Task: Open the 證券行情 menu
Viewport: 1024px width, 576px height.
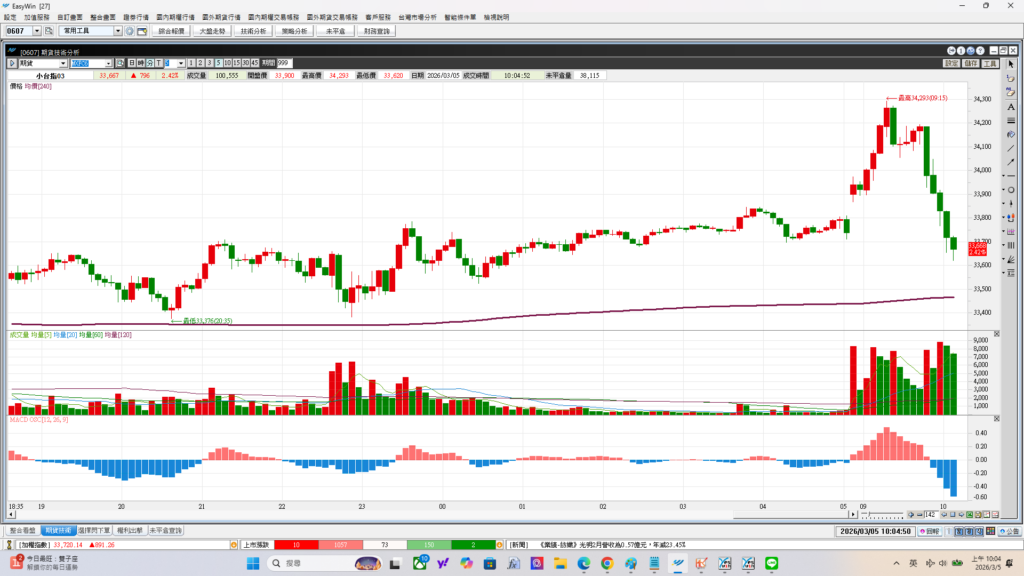Action: click(x=134, y=17)
